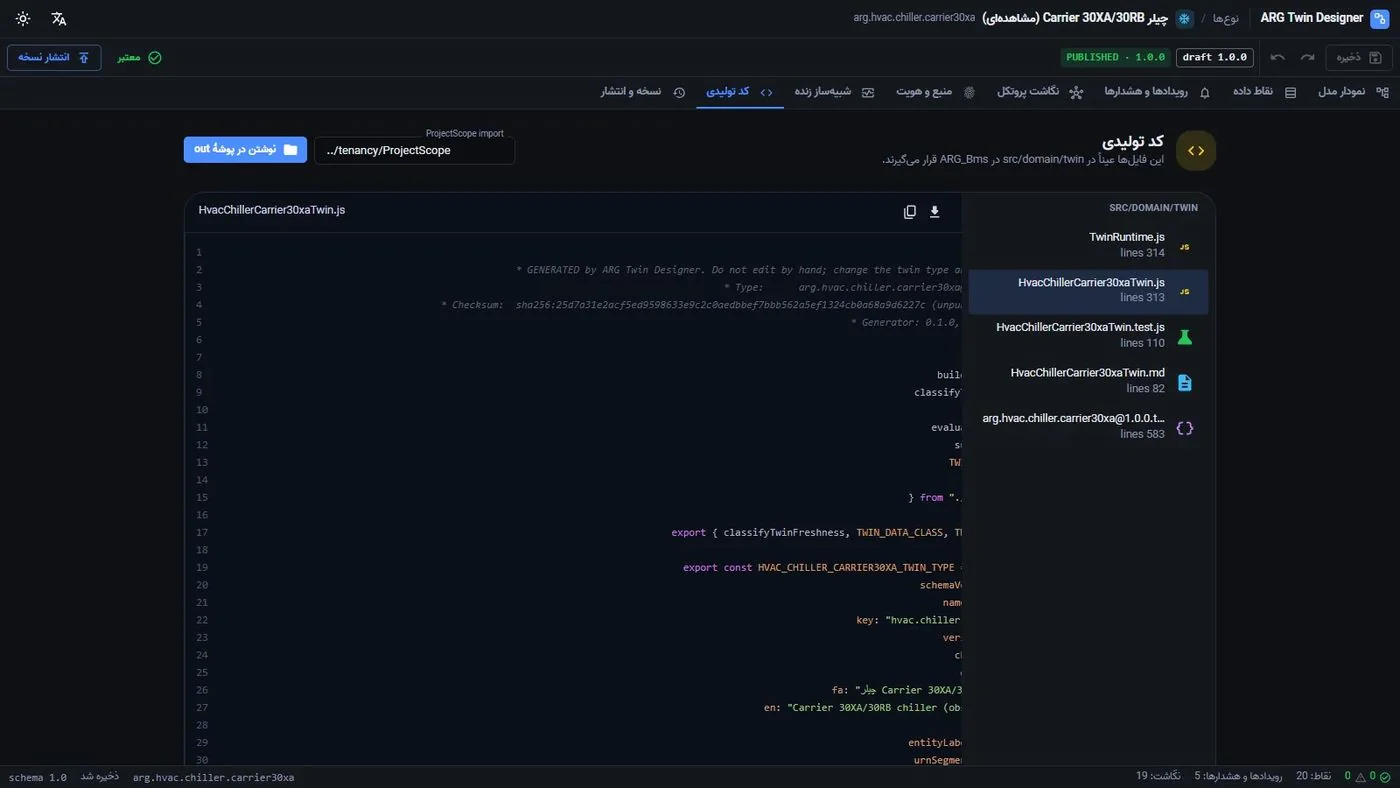Download HvacChillerCarrier30xaTwin.js file
1400x788 pixels.
click(x=935, y=212)
